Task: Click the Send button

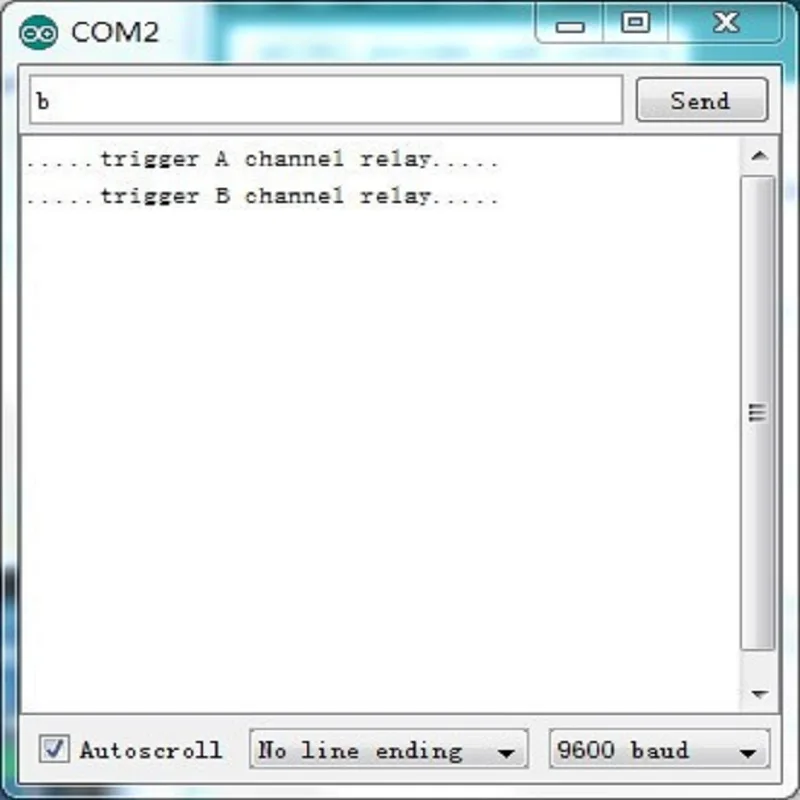Action: (x=702, y=99)
